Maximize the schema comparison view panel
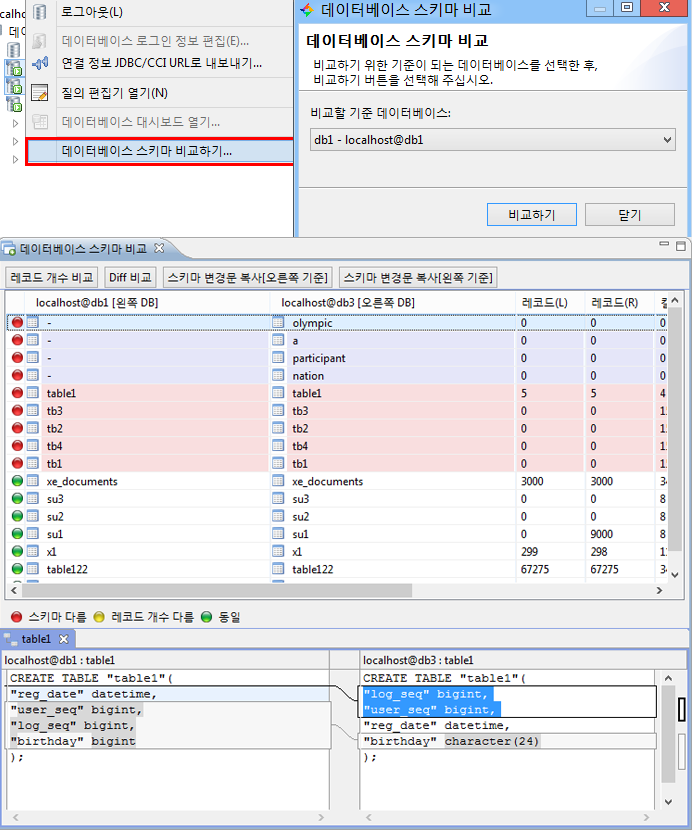The height and width of the screenshot is (830, 692). pyautogui.click(x=680, y=246)
